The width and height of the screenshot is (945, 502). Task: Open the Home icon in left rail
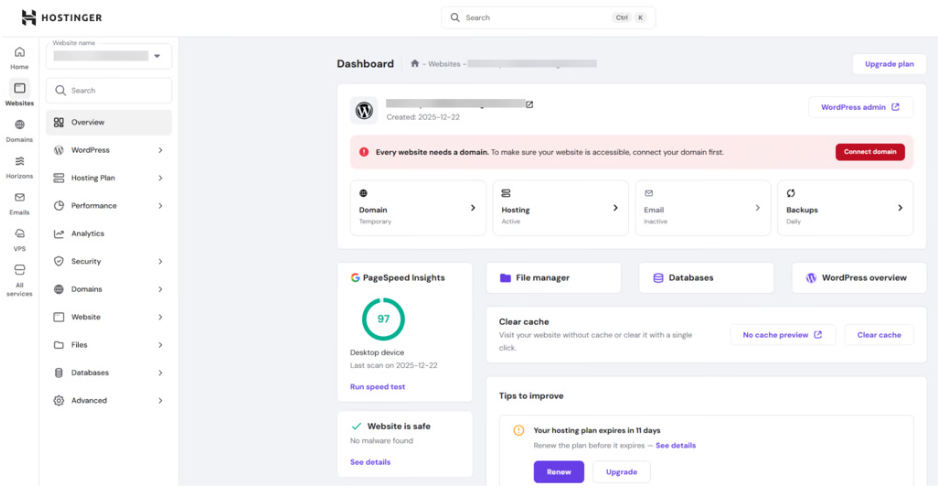pos(19,57)
